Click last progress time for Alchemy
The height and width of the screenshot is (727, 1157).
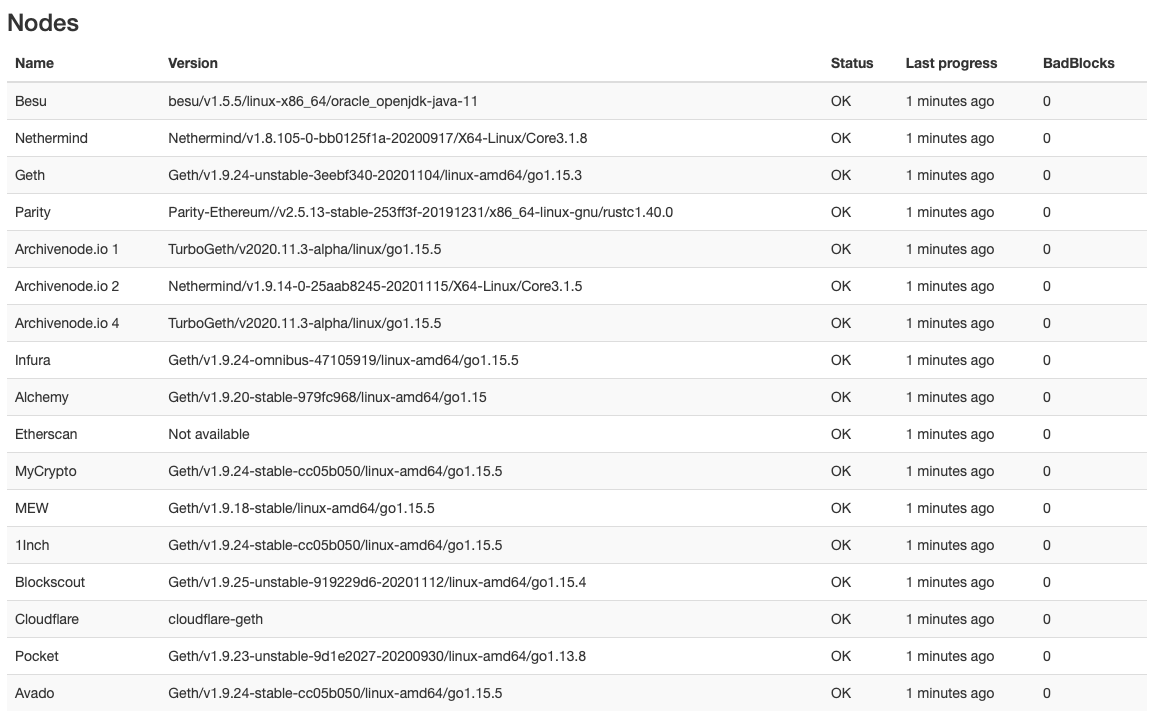950,397
